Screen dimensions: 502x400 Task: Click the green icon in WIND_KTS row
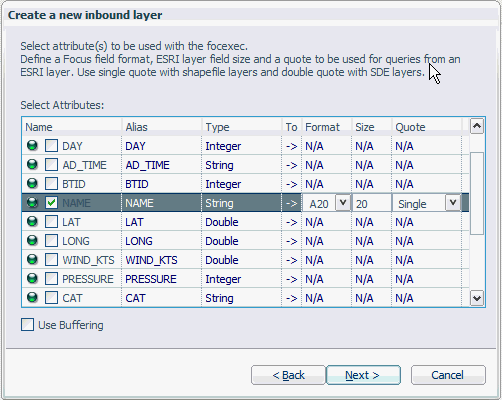(32, 260)
